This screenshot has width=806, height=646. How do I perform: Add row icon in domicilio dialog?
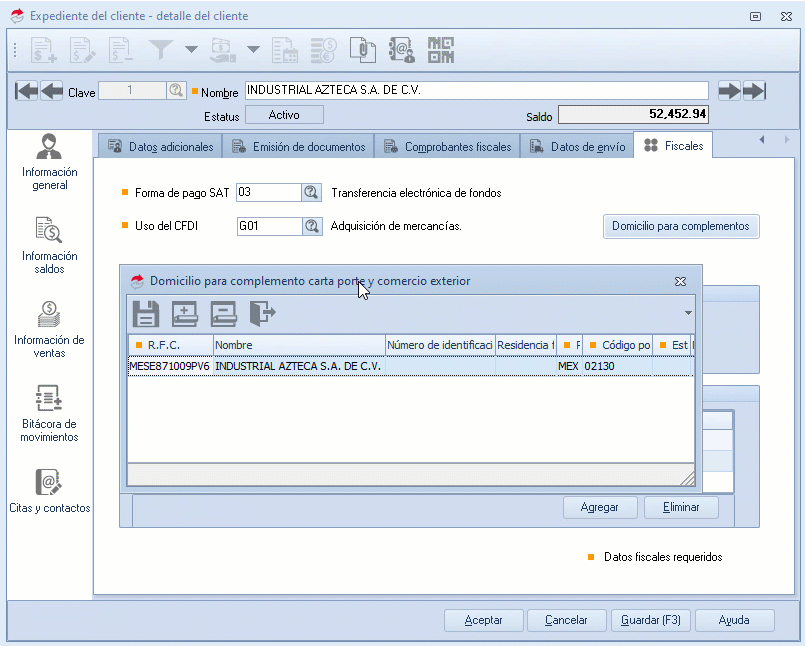click(185, 313)
